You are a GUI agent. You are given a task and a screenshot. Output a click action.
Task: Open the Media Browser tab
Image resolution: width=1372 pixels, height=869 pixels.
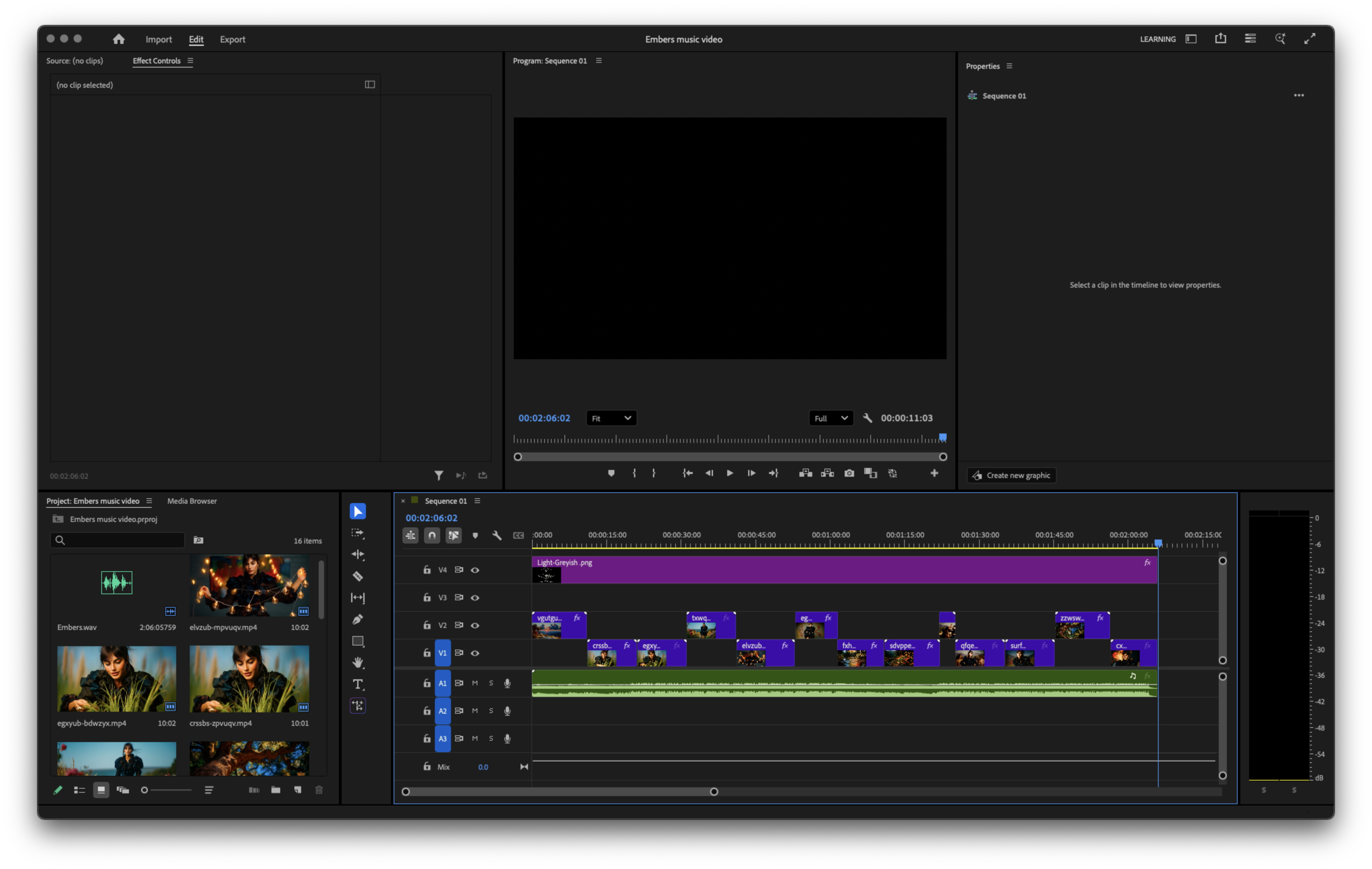click(x=192, y=501)
